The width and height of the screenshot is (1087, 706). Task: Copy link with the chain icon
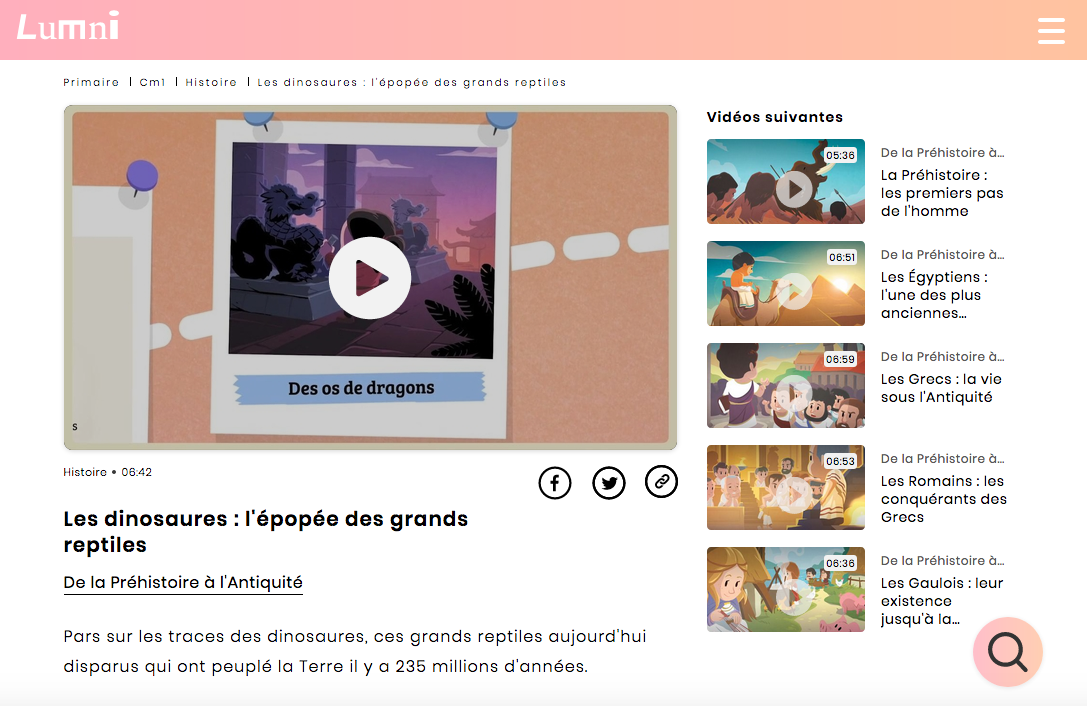tap(661, 481)
